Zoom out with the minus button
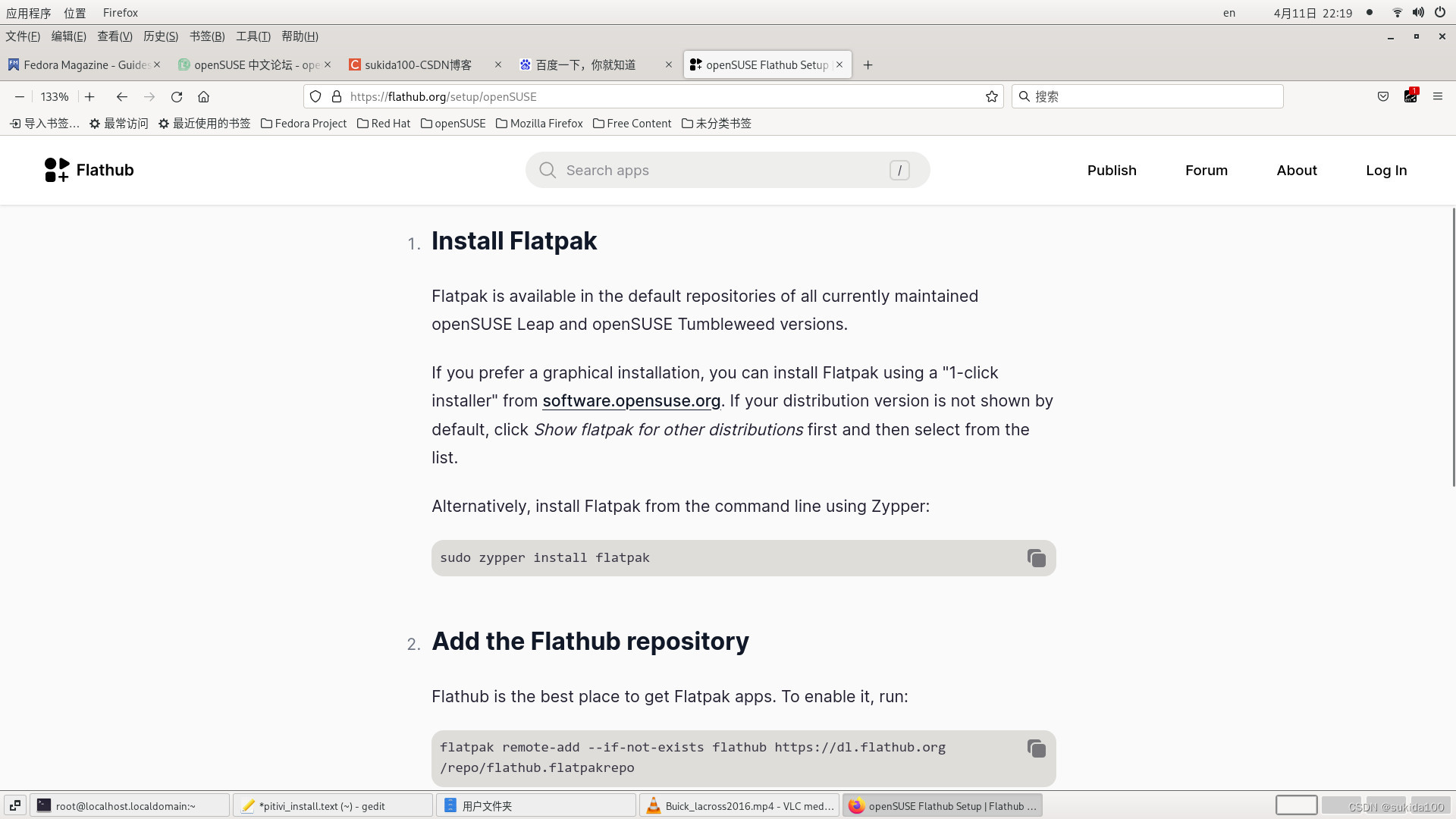 click(20, 96)
